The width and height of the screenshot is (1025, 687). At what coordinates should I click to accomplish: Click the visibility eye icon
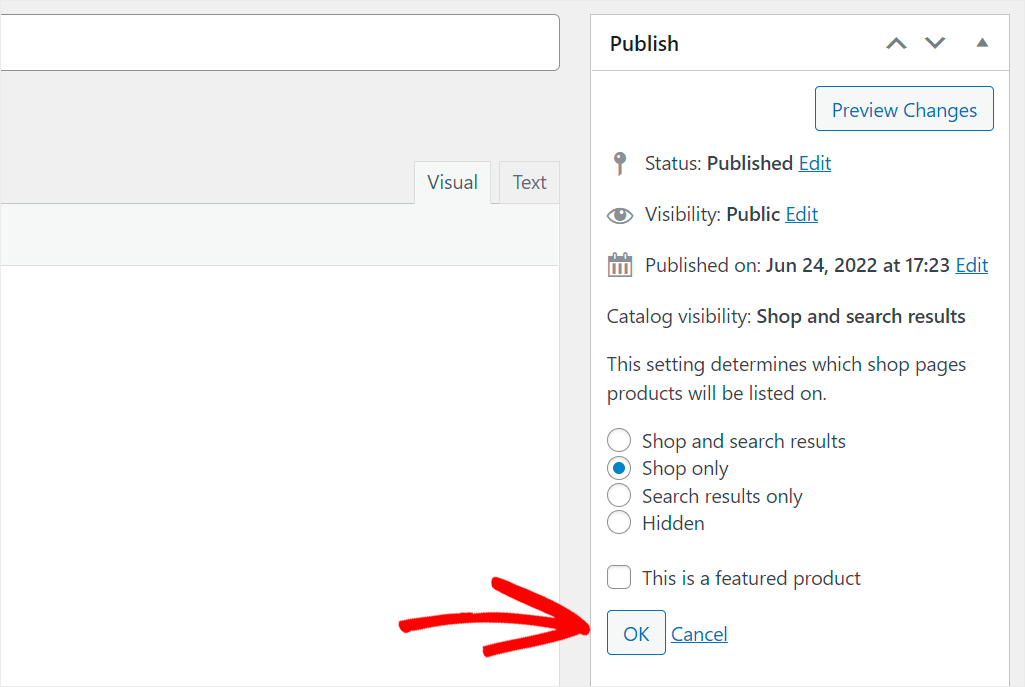(x=620, y=215)
